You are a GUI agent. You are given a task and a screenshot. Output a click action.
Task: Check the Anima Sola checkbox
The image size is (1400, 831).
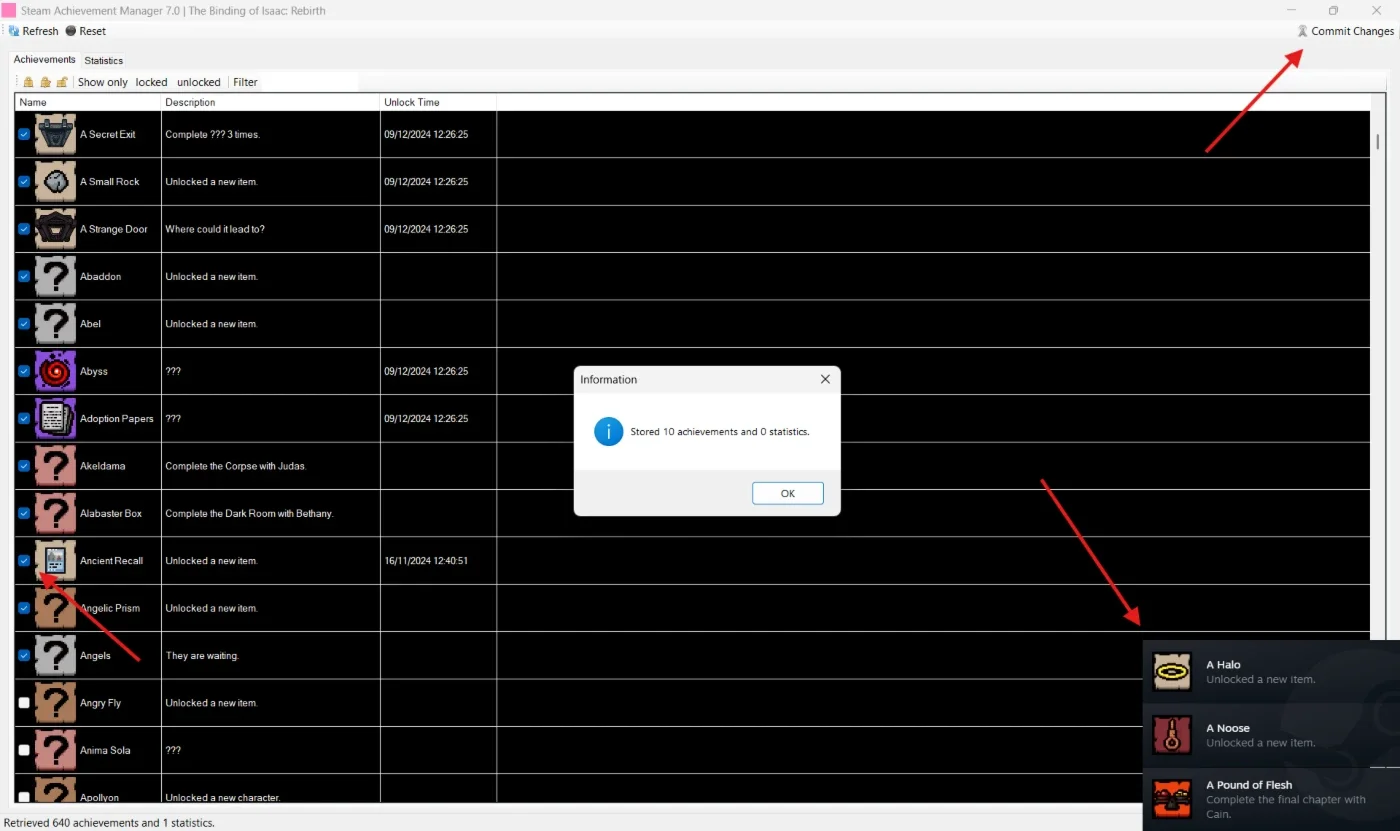[24, 750]
